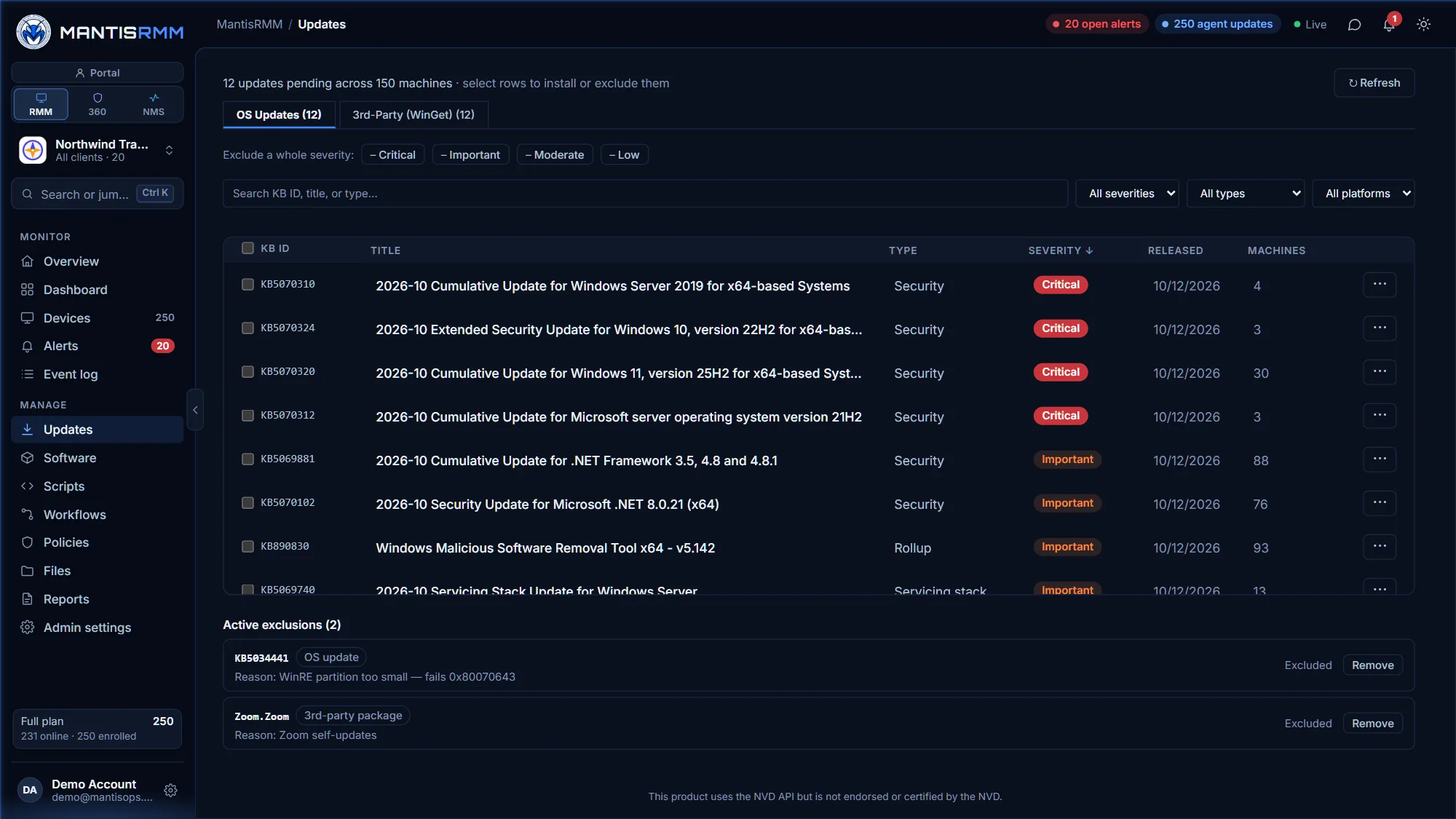
Task: Click the MantisRMM logo
Action: [100, 32]
